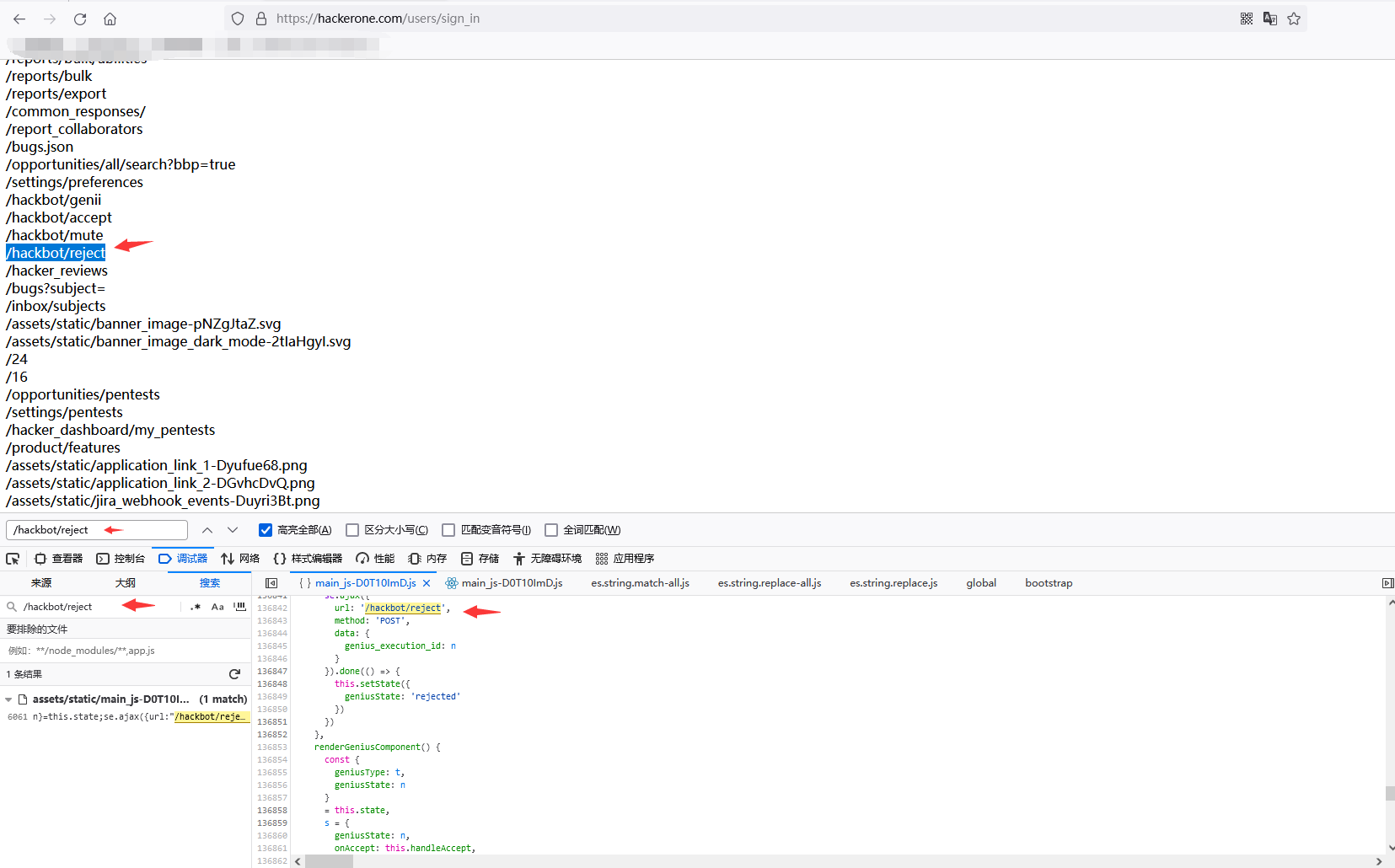Toggle Aa case-sensitive search button
Image resolution: width=1395 pixels, height=868 pixels.
tap(217, 607)
